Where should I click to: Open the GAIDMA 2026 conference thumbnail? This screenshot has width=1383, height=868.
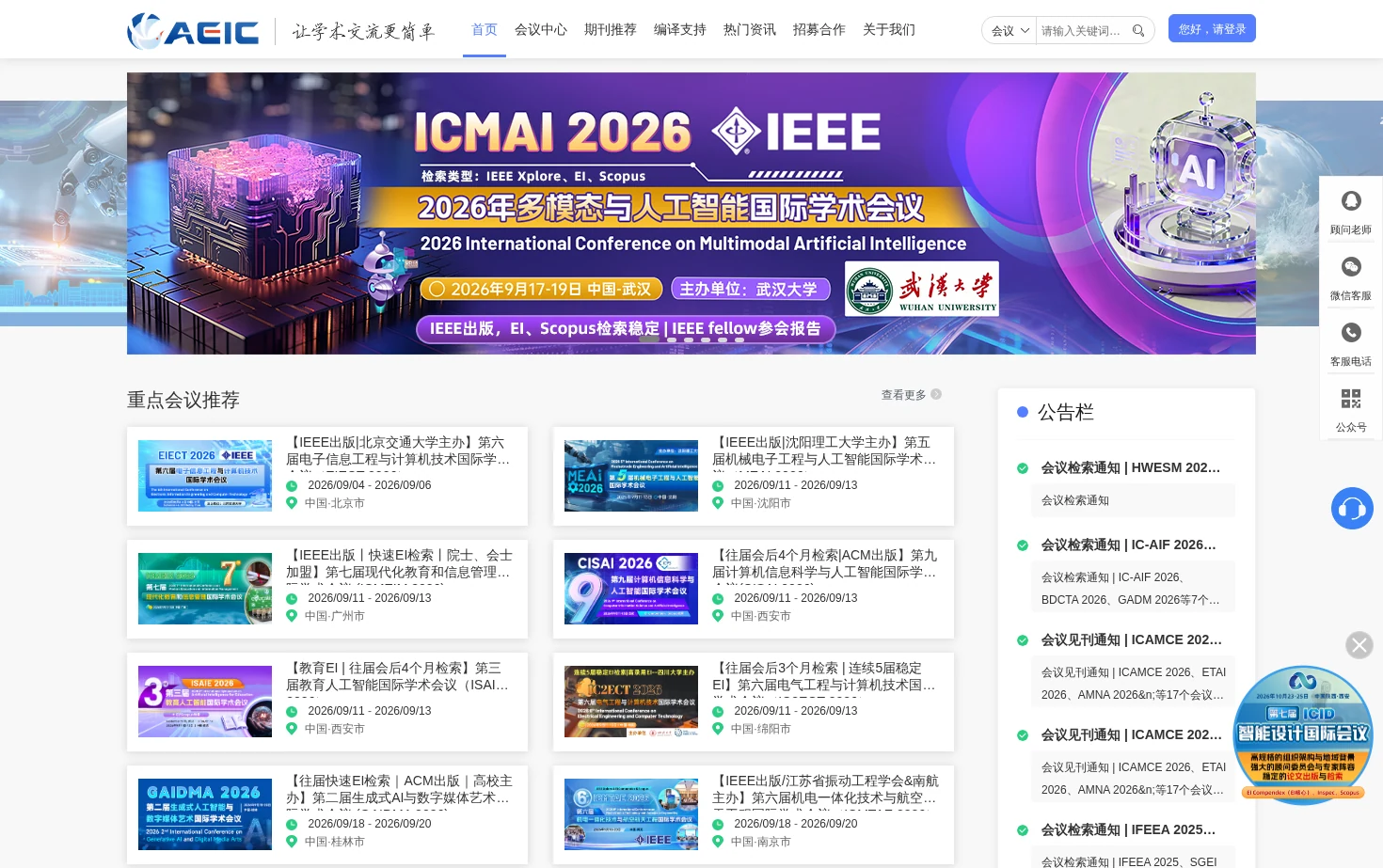click(x=205, y=814)
